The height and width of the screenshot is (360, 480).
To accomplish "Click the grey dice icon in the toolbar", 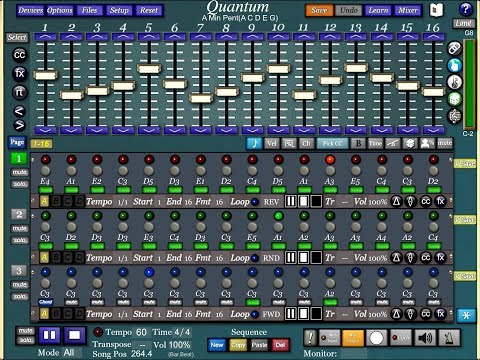I will pyautogui.click(x=410, y=143).
